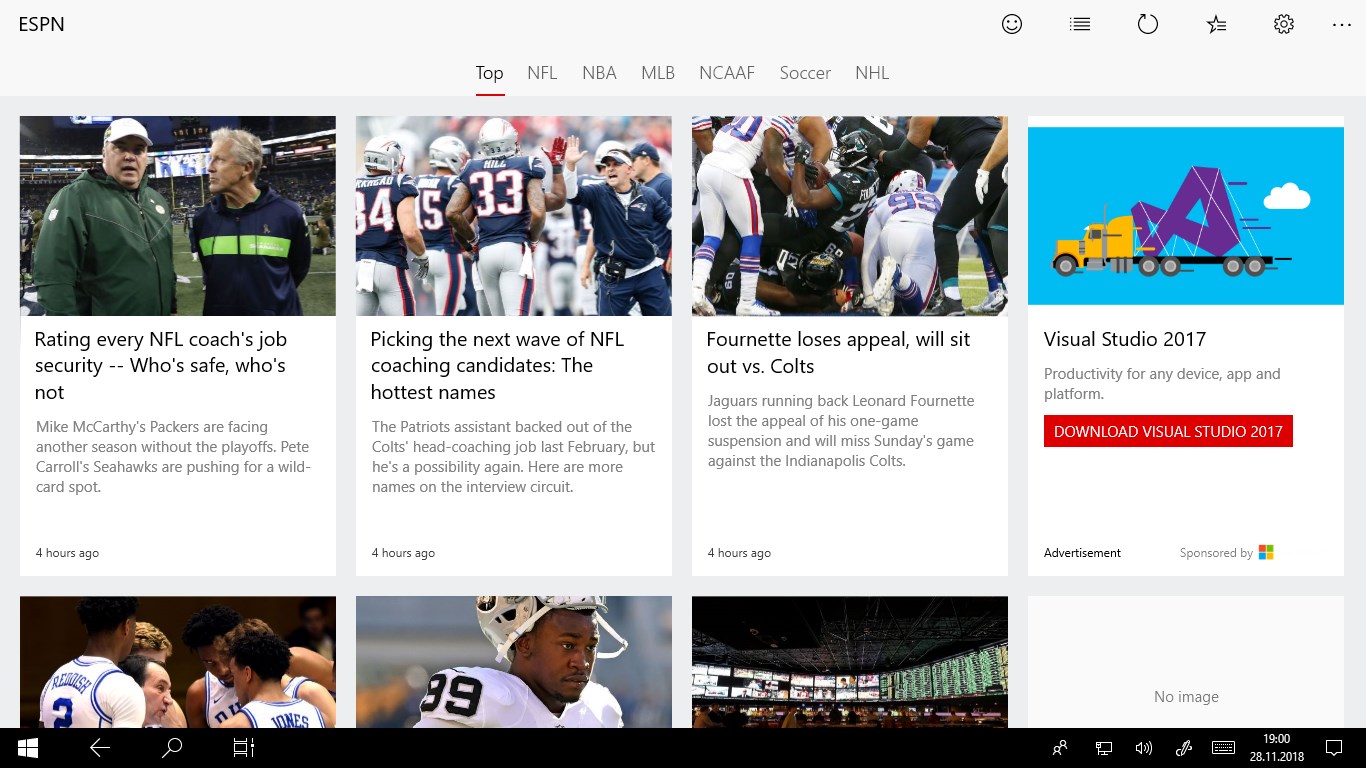Select the NCAAF tab
The height and width of the screenshot is (768, 1366).
(727, 73)
